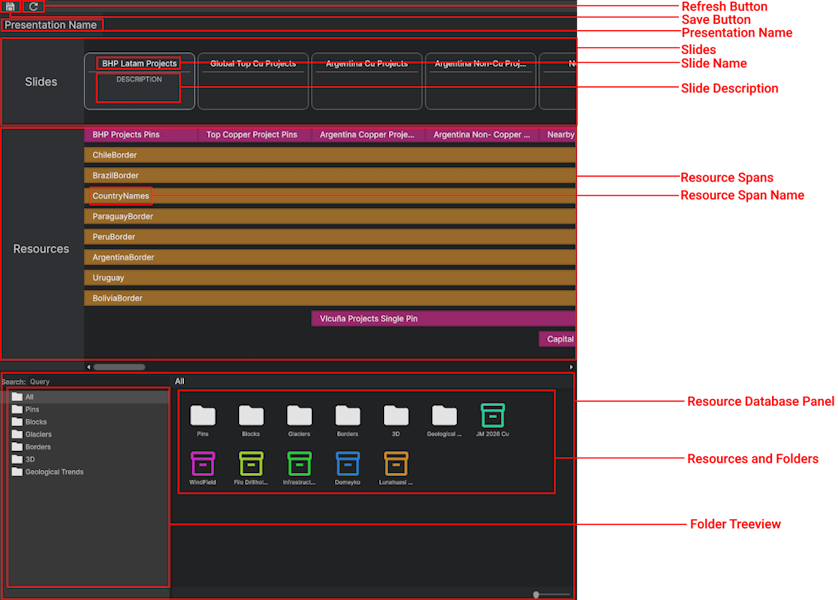838x600 pixels.
Task: Click the left arrow of the horizontal scrollbar
Action: point(89,367)
